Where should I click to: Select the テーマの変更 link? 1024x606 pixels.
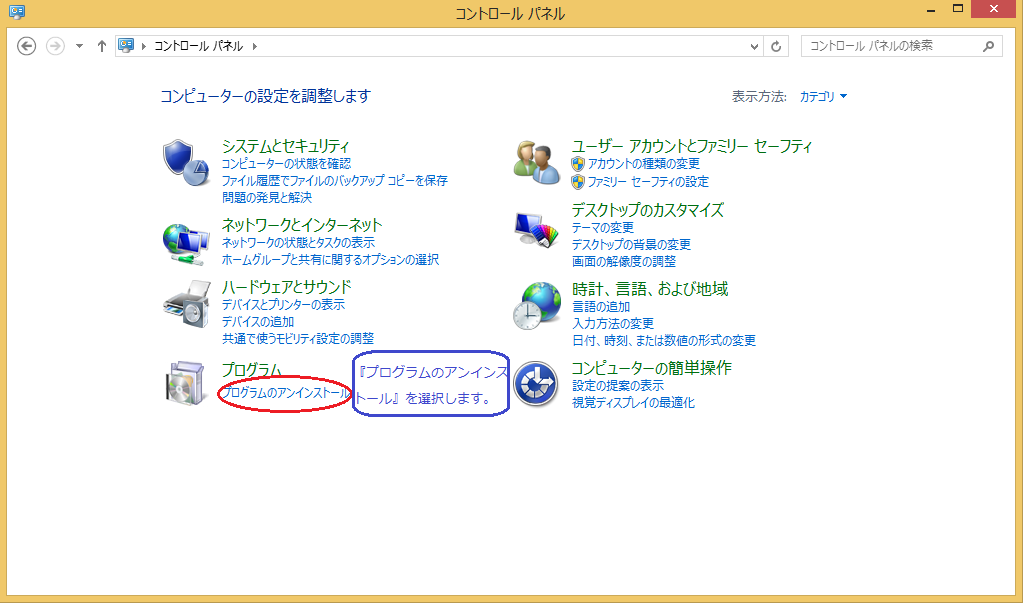pyautogui.click(x=603, y=228)
